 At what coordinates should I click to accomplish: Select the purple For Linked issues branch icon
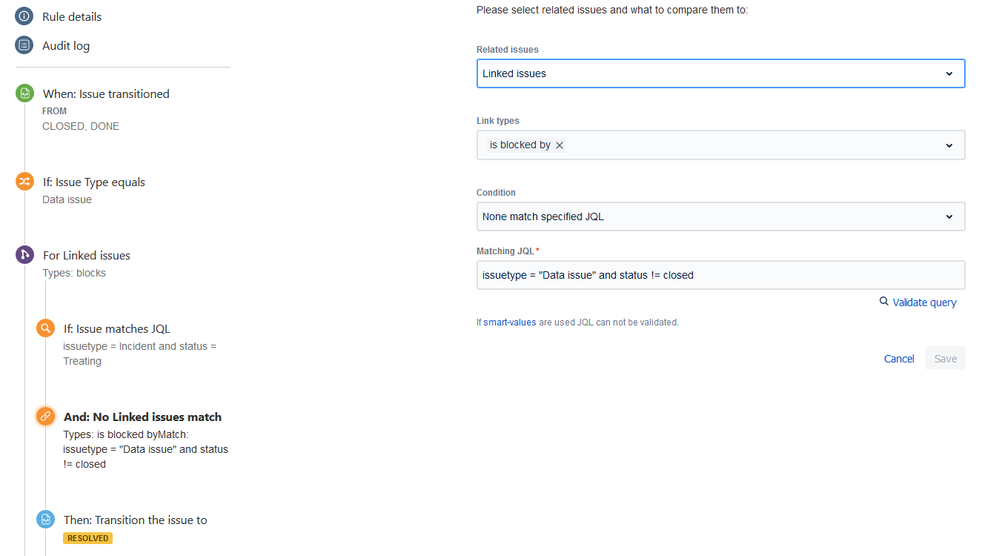click(x=24, y=255)
